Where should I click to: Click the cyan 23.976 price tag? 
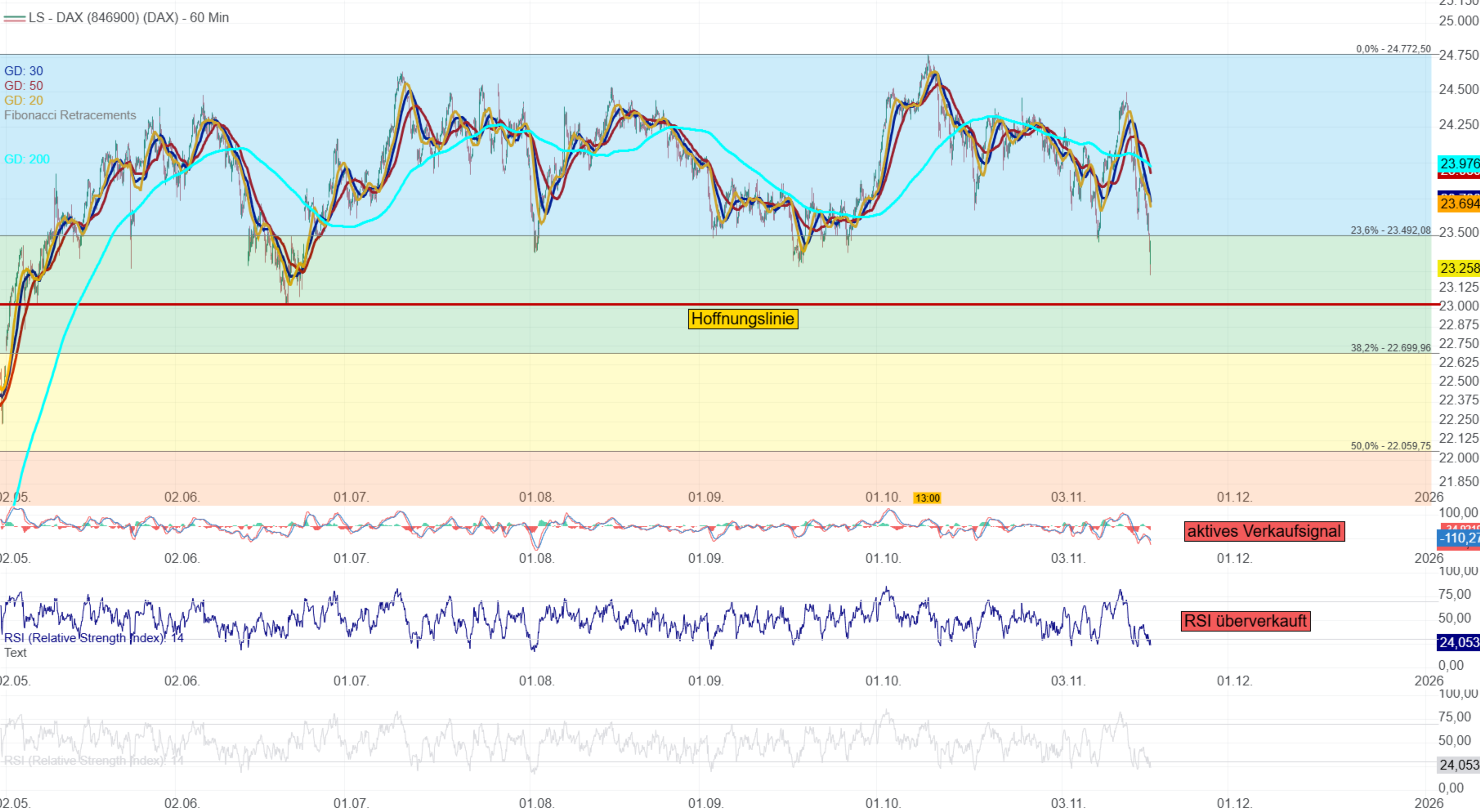pyautogui.click(x=1458, y=164)
